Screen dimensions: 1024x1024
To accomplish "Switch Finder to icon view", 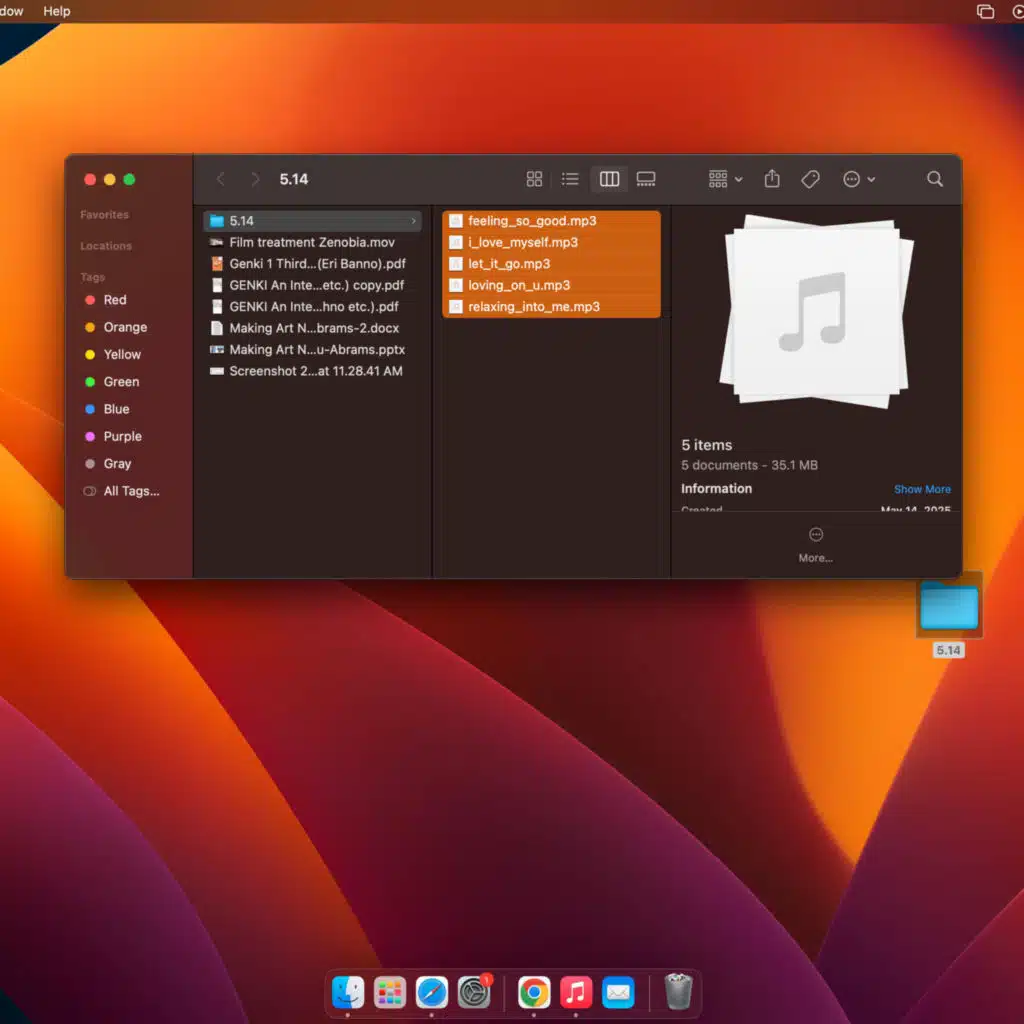I will tap(534, 179).
